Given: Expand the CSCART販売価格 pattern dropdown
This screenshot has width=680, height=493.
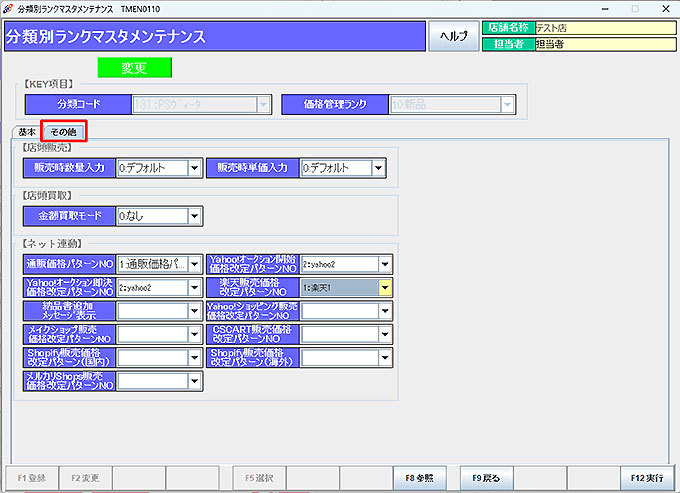Looking at the screenshot, I should click(x=384, y=333).
